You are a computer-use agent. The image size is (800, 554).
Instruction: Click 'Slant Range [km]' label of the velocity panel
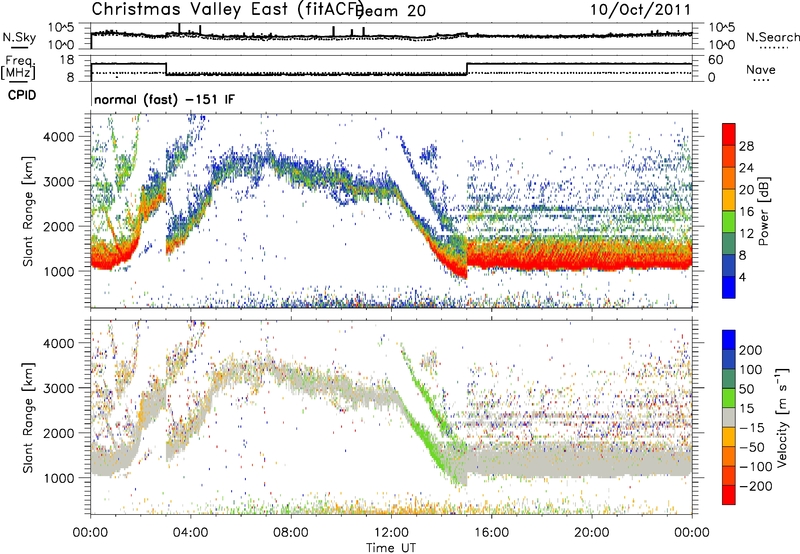click(28, 417)
